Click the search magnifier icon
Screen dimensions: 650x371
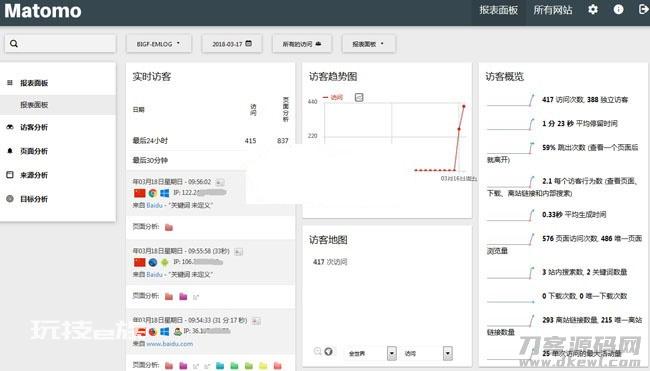tap(14, 44)
